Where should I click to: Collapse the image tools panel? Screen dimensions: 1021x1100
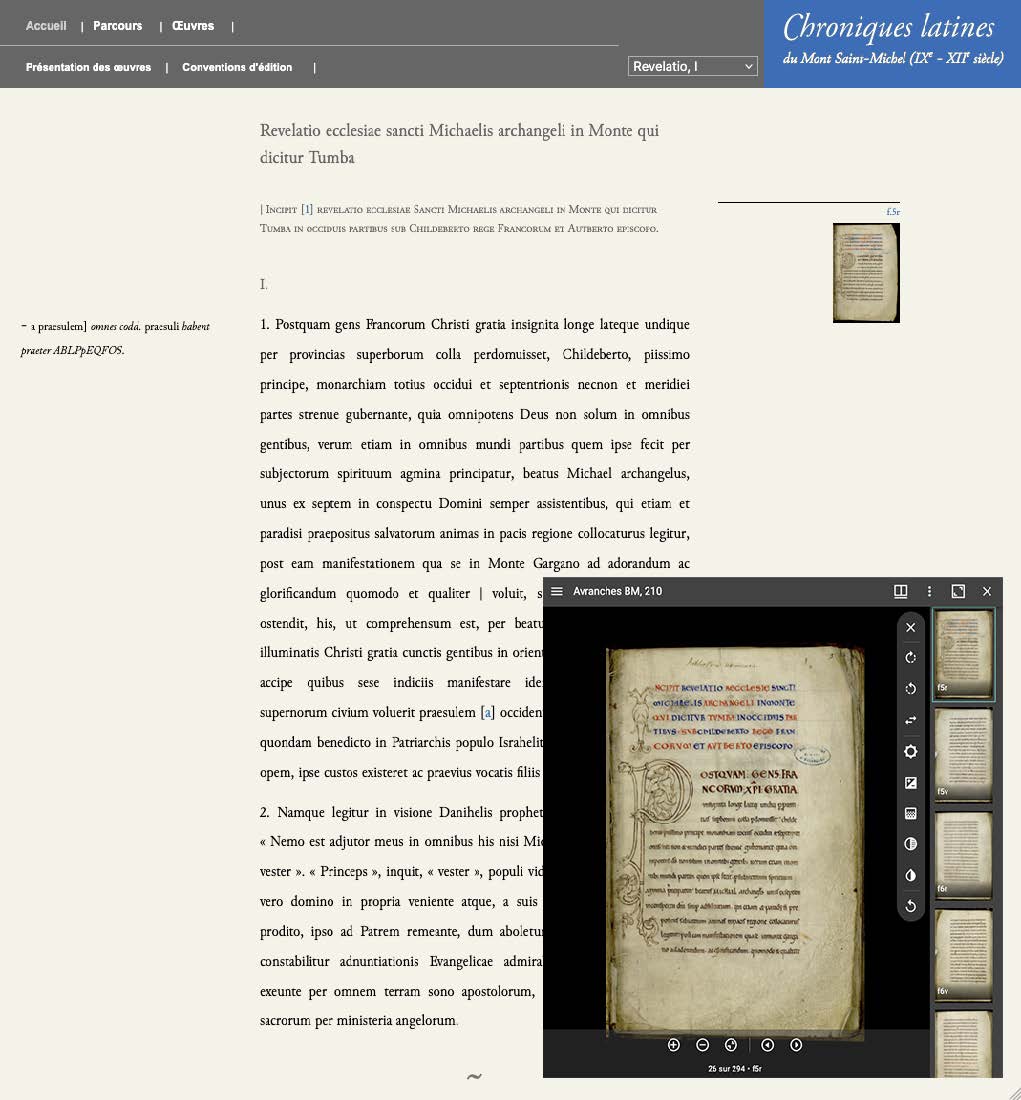[x=910, y=627]
